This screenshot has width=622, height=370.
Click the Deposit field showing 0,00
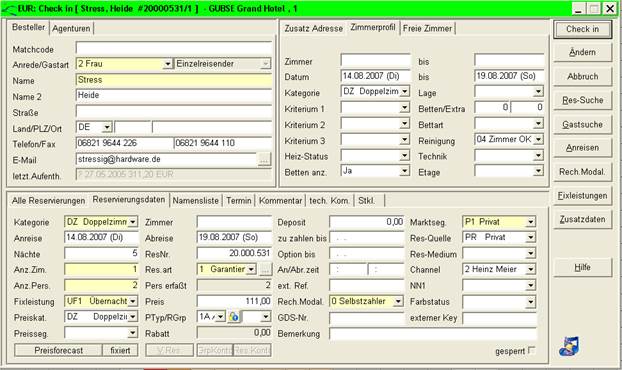367,222
